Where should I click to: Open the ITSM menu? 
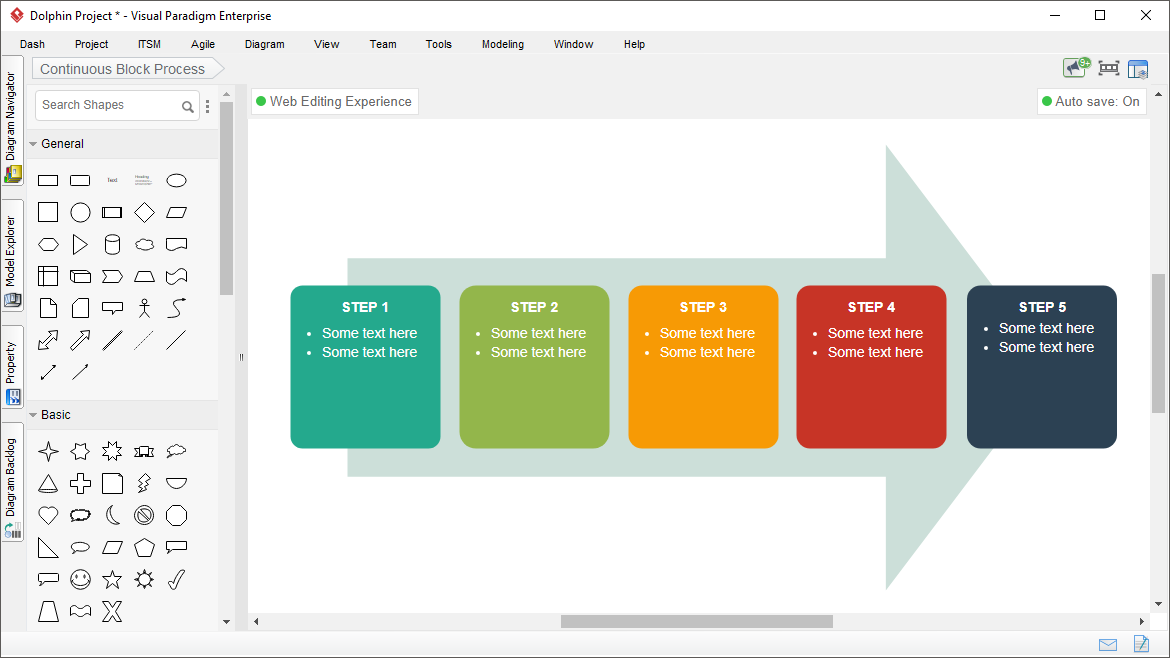pos(149,44)
